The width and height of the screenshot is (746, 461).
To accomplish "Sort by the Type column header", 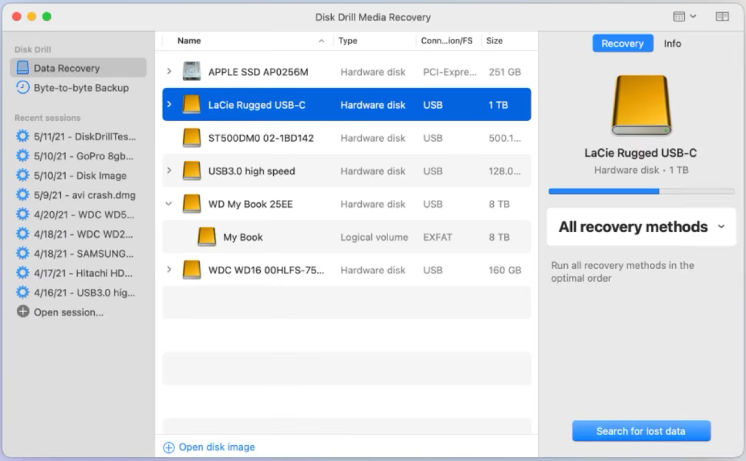I will pyautogui.click(x=348, y=40).
